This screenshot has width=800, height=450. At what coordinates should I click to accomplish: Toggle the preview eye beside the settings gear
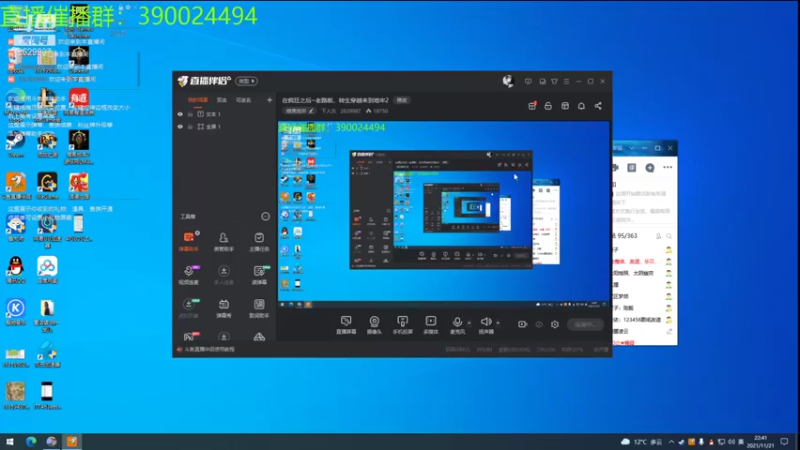click(x=539, y=324)
